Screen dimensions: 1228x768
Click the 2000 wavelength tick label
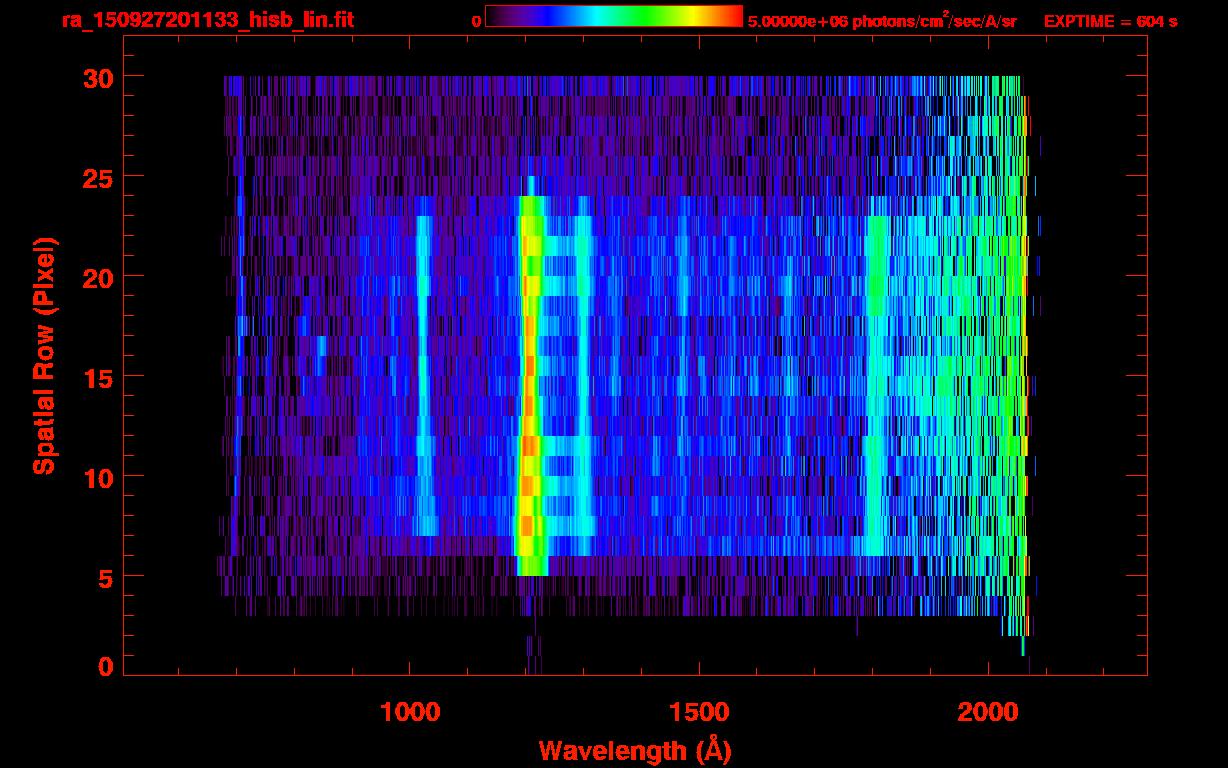(x=988, y=711)
